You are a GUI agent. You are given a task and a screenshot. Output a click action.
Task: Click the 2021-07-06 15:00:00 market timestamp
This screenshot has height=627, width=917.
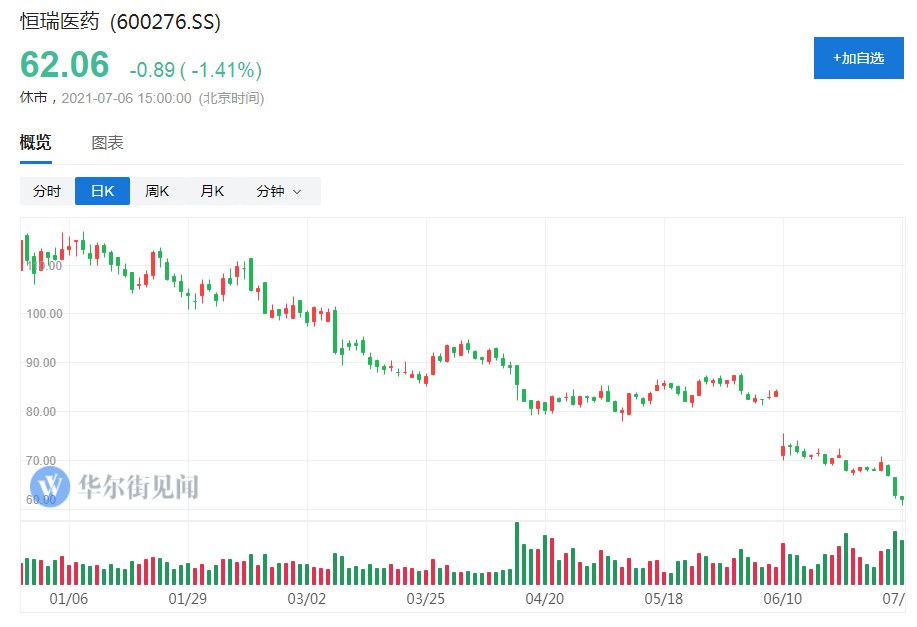point(126,98)
